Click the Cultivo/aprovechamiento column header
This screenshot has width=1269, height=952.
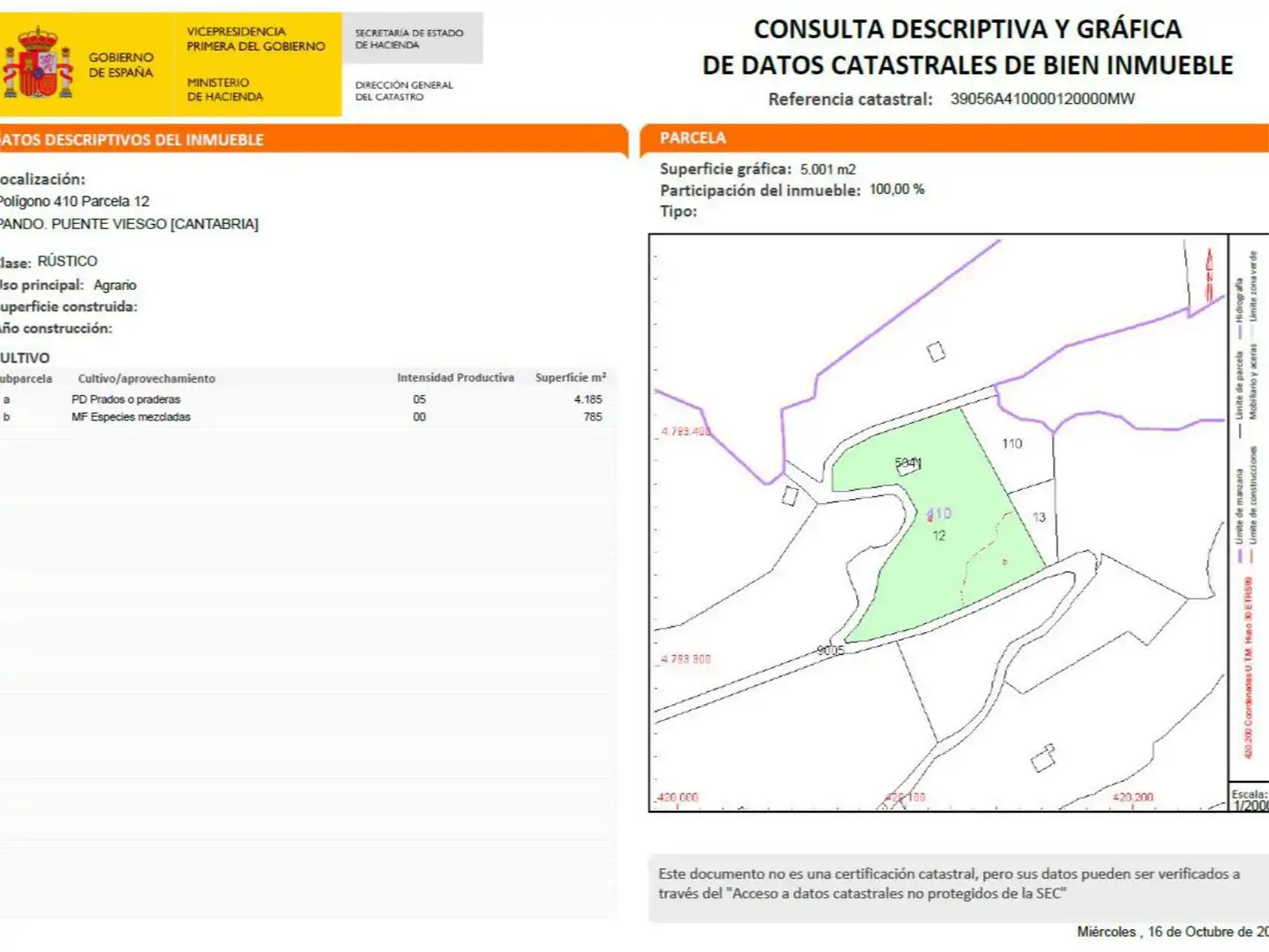click(146, 378)
